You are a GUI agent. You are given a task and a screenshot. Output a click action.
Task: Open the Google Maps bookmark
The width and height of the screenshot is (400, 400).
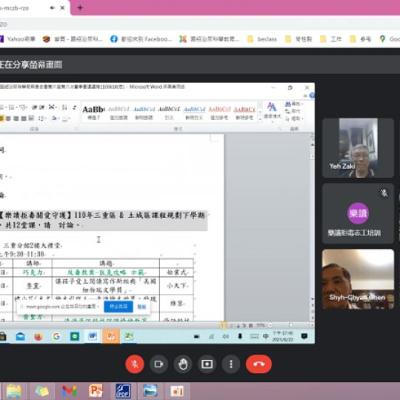pyautogui.click(x=389, y=39)
